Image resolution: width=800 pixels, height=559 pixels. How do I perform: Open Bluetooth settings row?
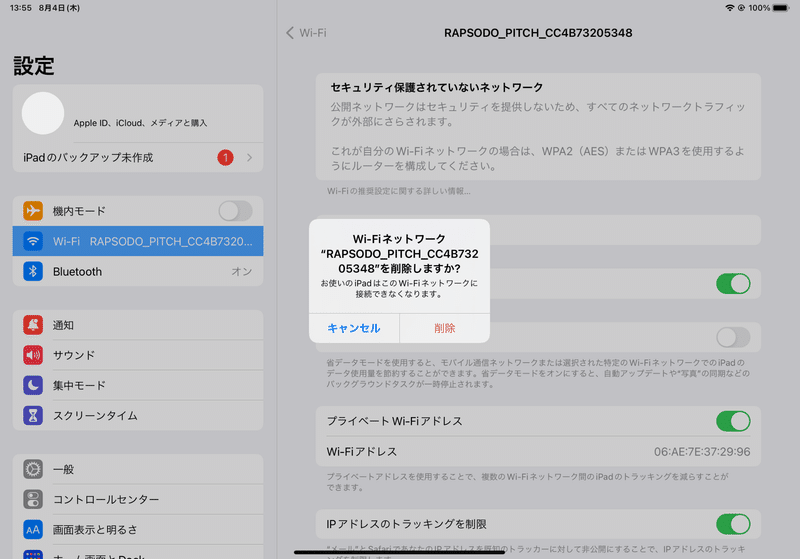click(x=138, y=271)
